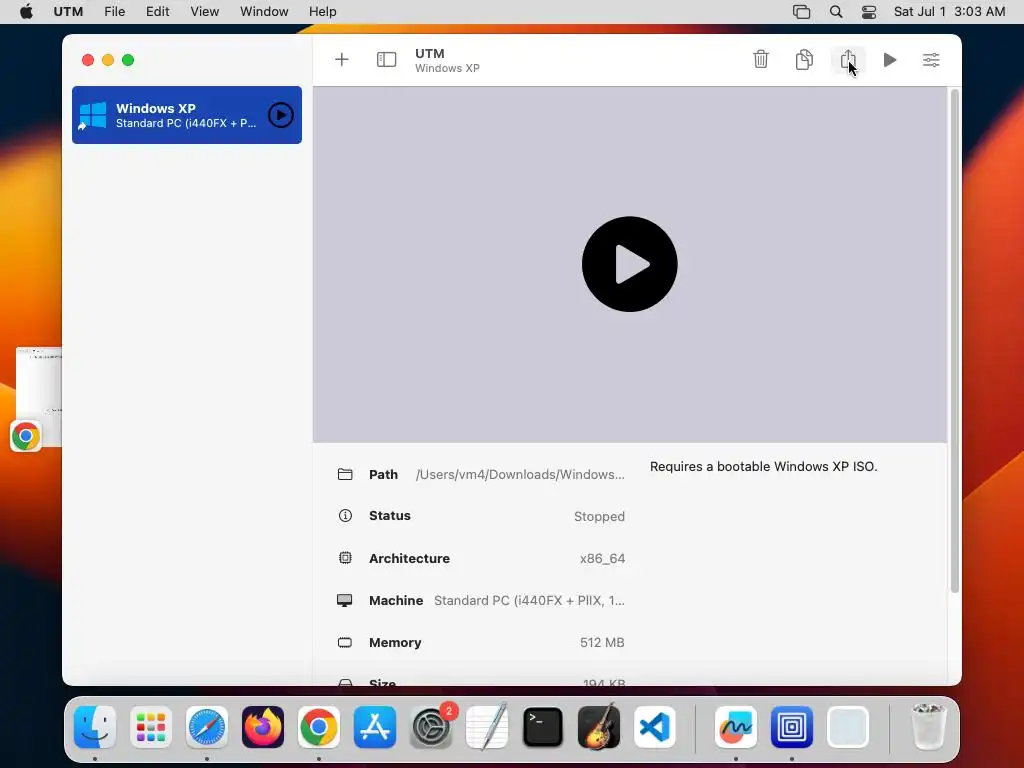1024x768 pixels.
Task: Launch Google Chrome from the Dock
Action: [319, 727]
